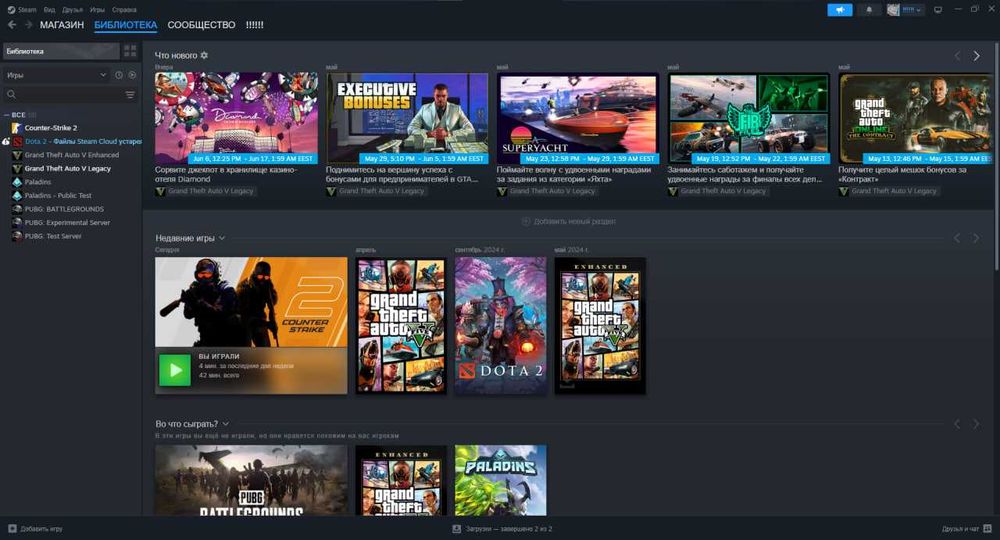The height and width of the screenshot is (540, 1000).
Task: Click the next arrow in Во что сыграть
Action: pos(976,423)
